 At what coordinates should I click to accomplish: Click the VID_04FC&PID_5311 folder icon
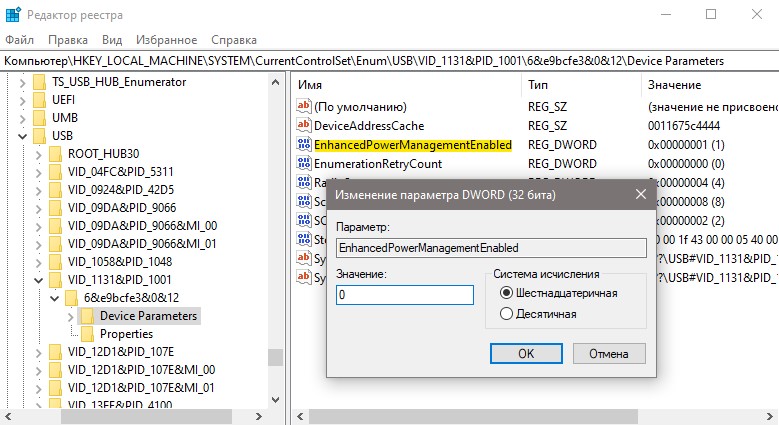[55, 172]
